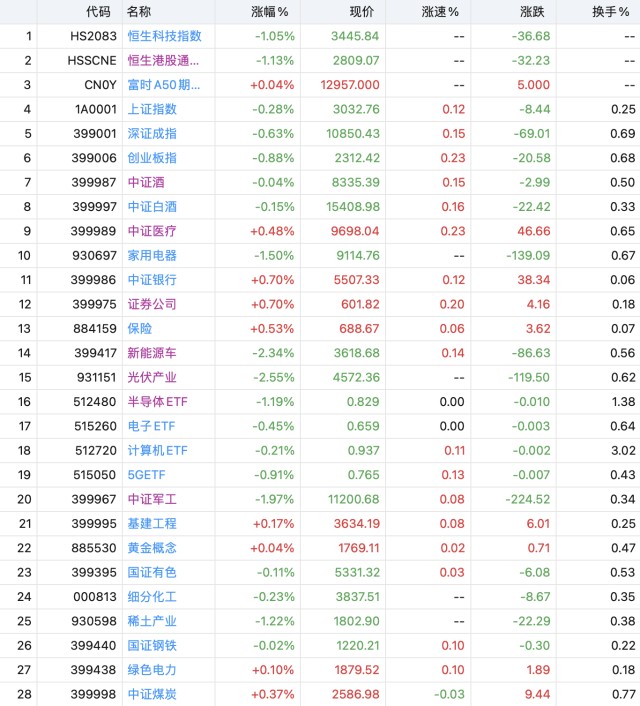Sort by the 涨幅% column header

(x=270, y=12)
